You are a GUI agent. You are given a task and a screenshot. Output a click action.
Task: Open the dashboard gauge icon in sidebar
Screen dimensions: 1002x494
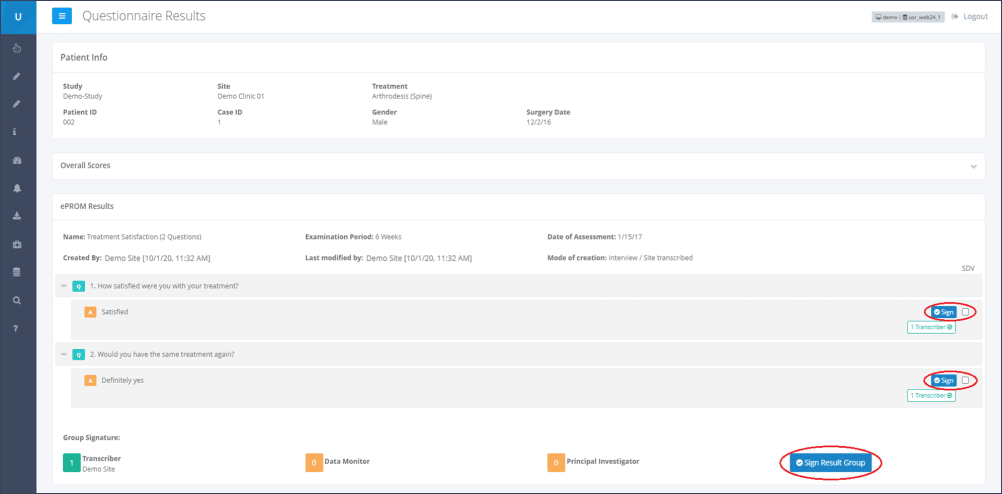[x=17, y=160]
